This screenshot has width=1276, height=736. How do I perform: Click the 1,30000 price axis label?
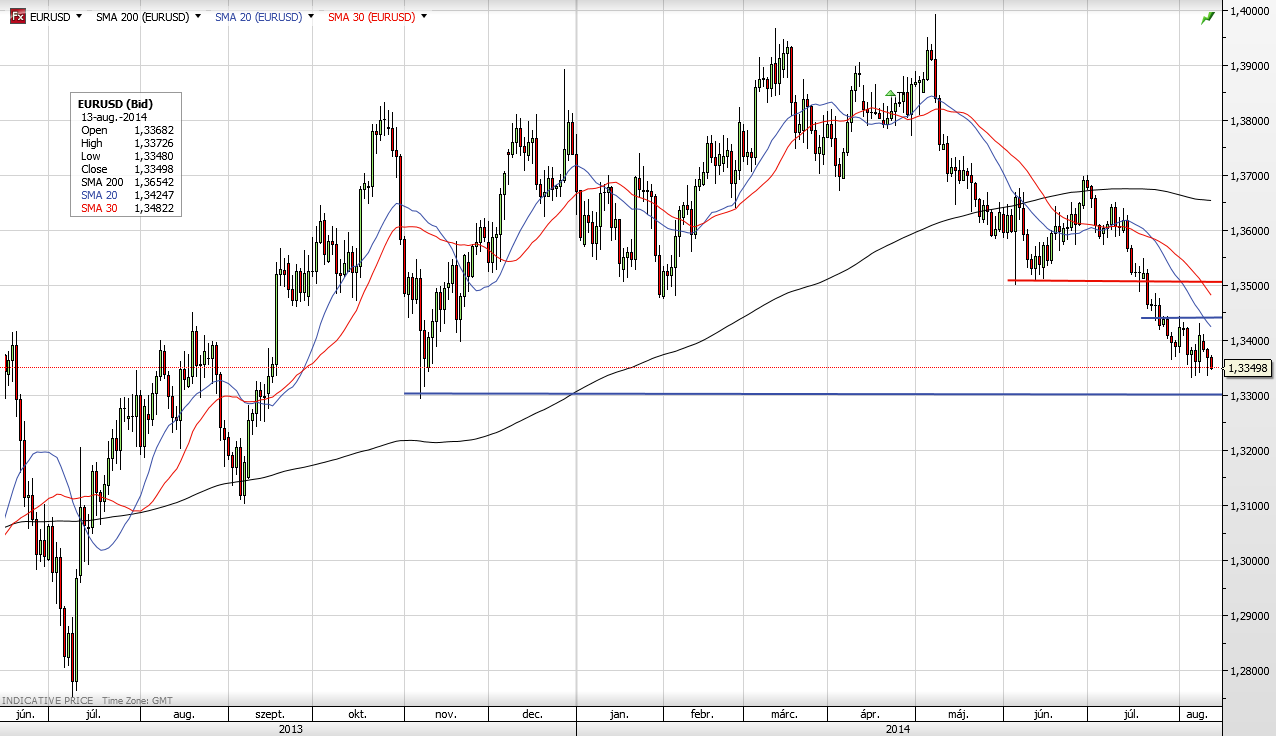[x=1249, y=561]
